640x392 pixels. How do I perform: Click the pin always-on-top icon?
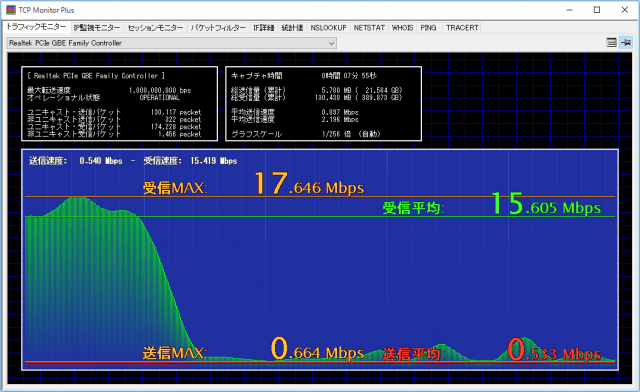(626, 42)
